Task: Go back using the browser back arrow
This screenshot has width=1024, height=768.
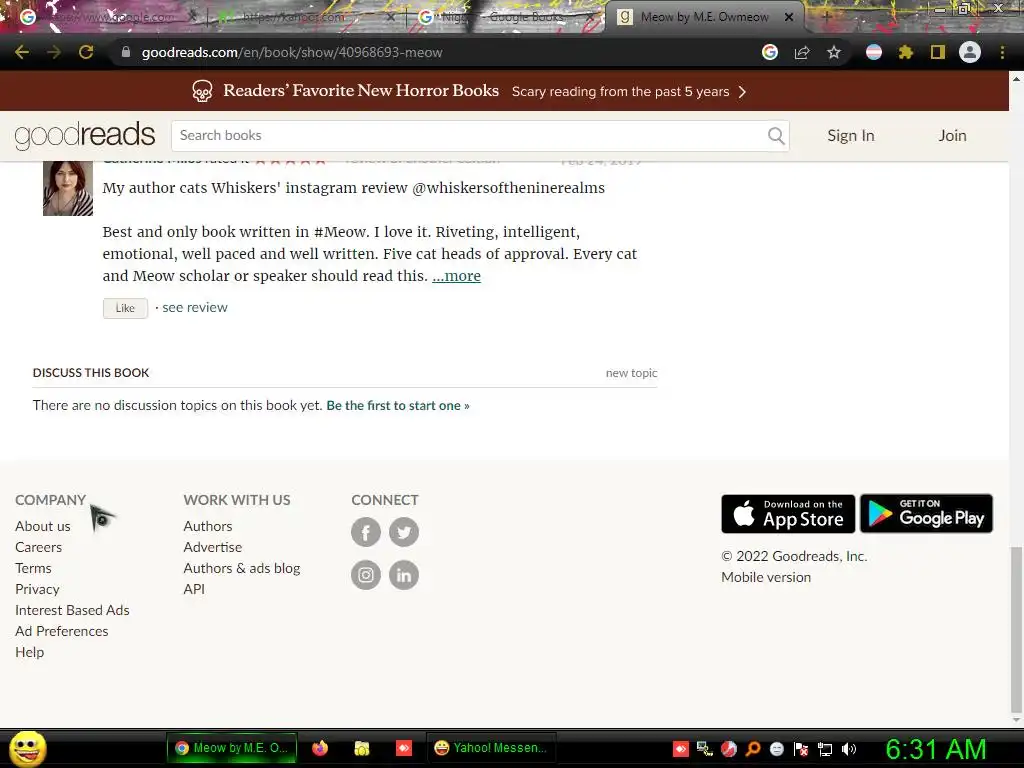Action: tap(22, 52)
